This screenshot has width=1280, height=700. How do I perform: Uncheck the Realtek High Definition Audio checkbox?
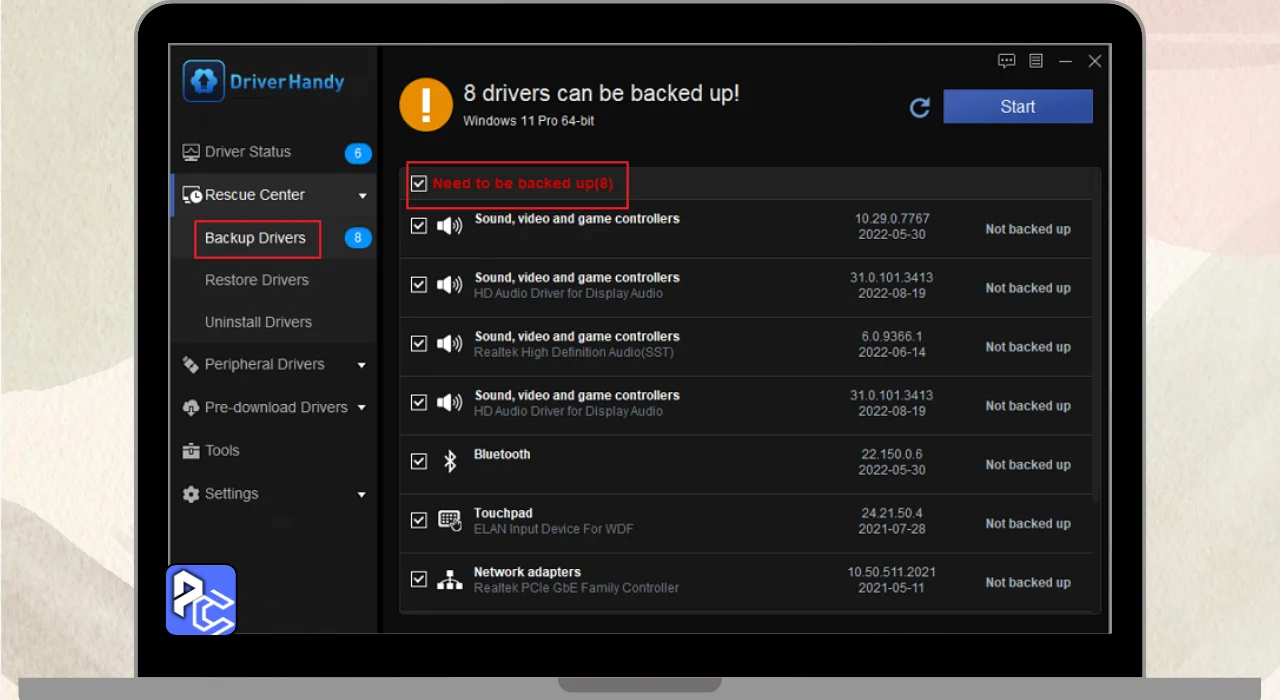(419, 343)
